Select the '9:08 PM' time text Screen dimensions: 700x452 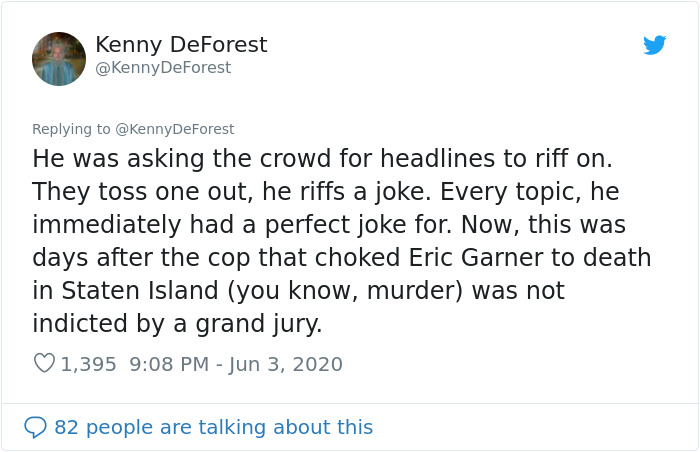pos(169,364)
